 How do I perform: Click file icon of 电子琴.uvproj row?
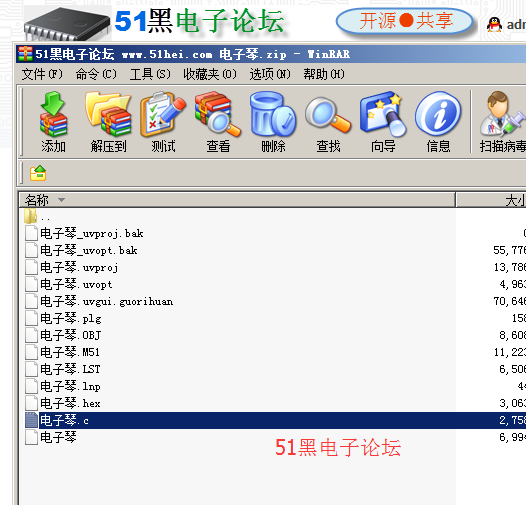(32, 267)
